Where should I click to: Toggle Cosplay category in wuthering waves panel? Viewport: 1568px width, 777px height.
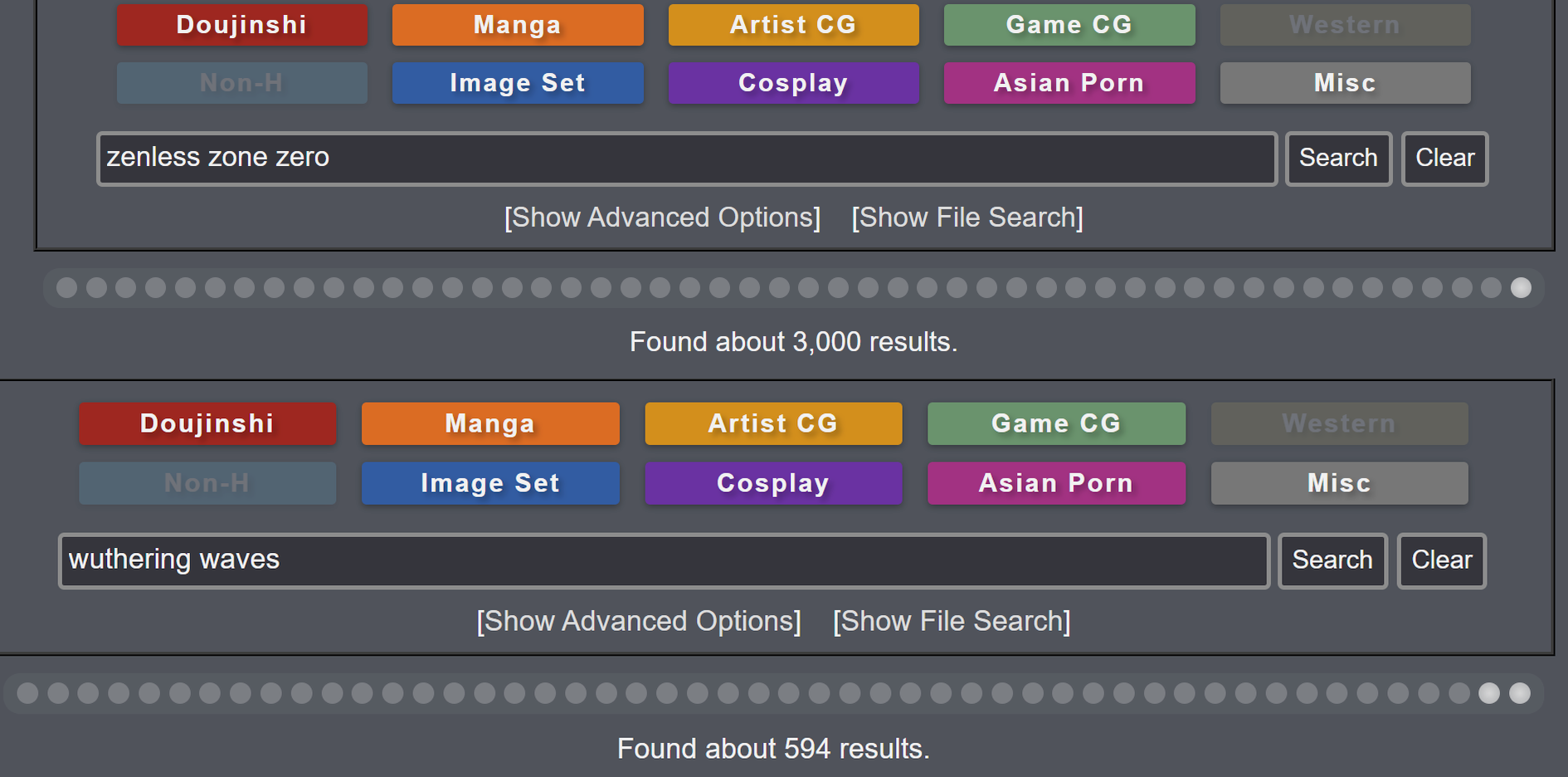[x=773, y=483]
